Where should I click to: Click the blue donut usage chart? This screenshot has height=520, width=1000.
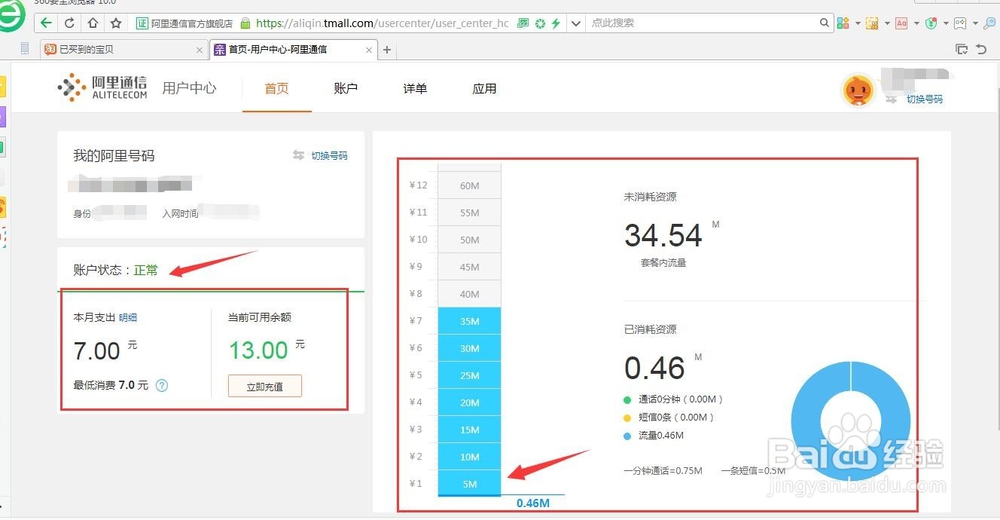pos(850,421)
